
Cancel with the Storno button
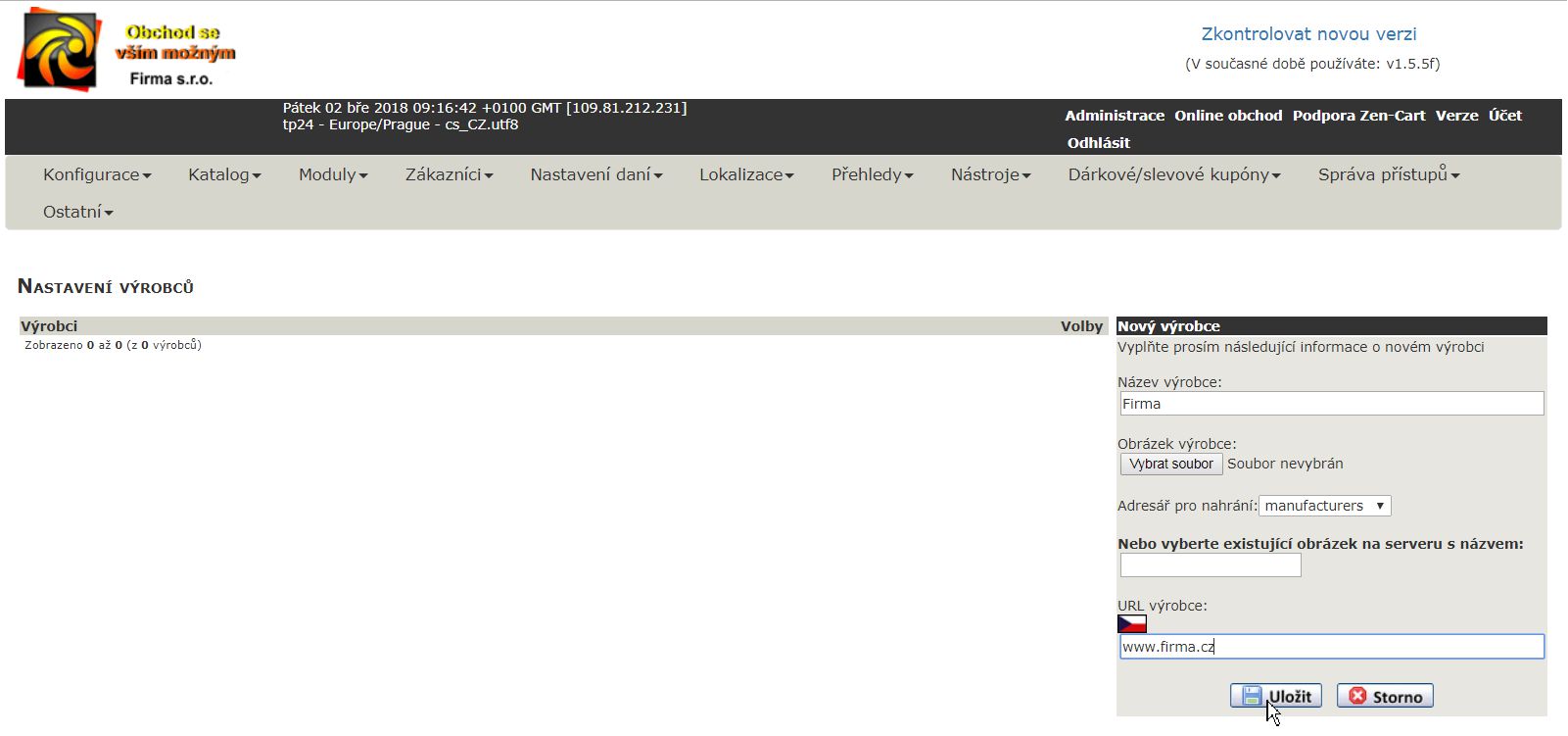pos(1385,696)
